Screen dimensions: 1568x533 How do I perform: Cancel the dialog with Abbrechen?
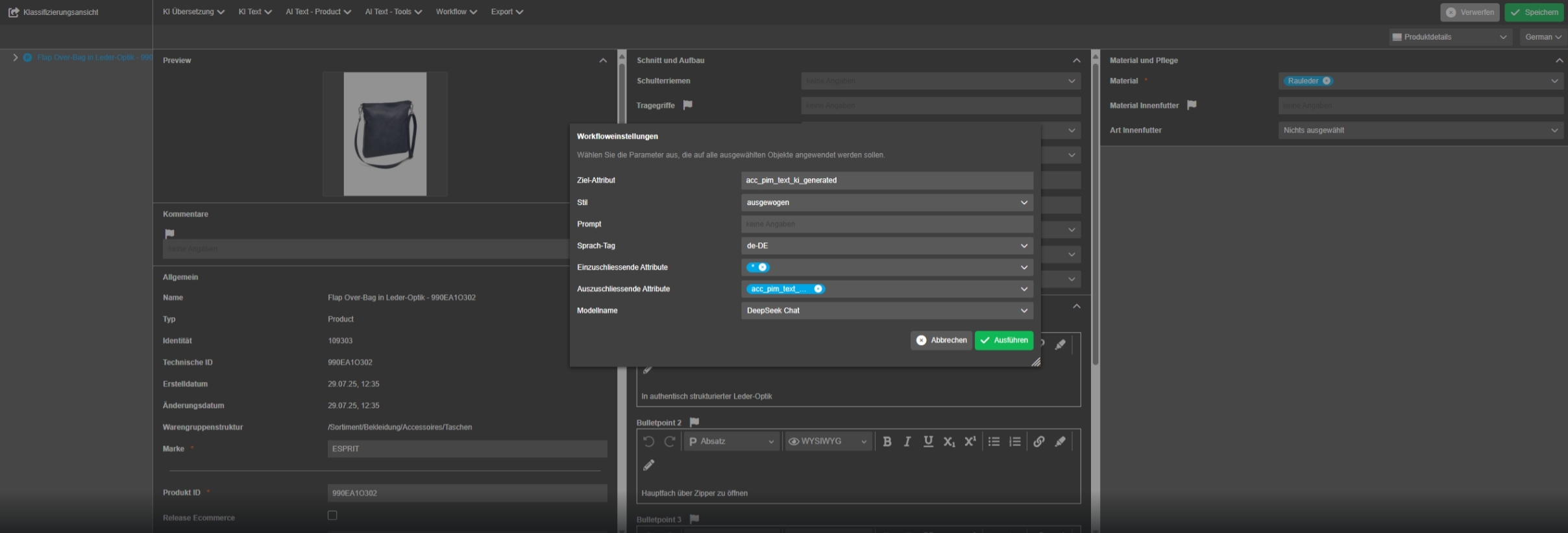(941, 340)
